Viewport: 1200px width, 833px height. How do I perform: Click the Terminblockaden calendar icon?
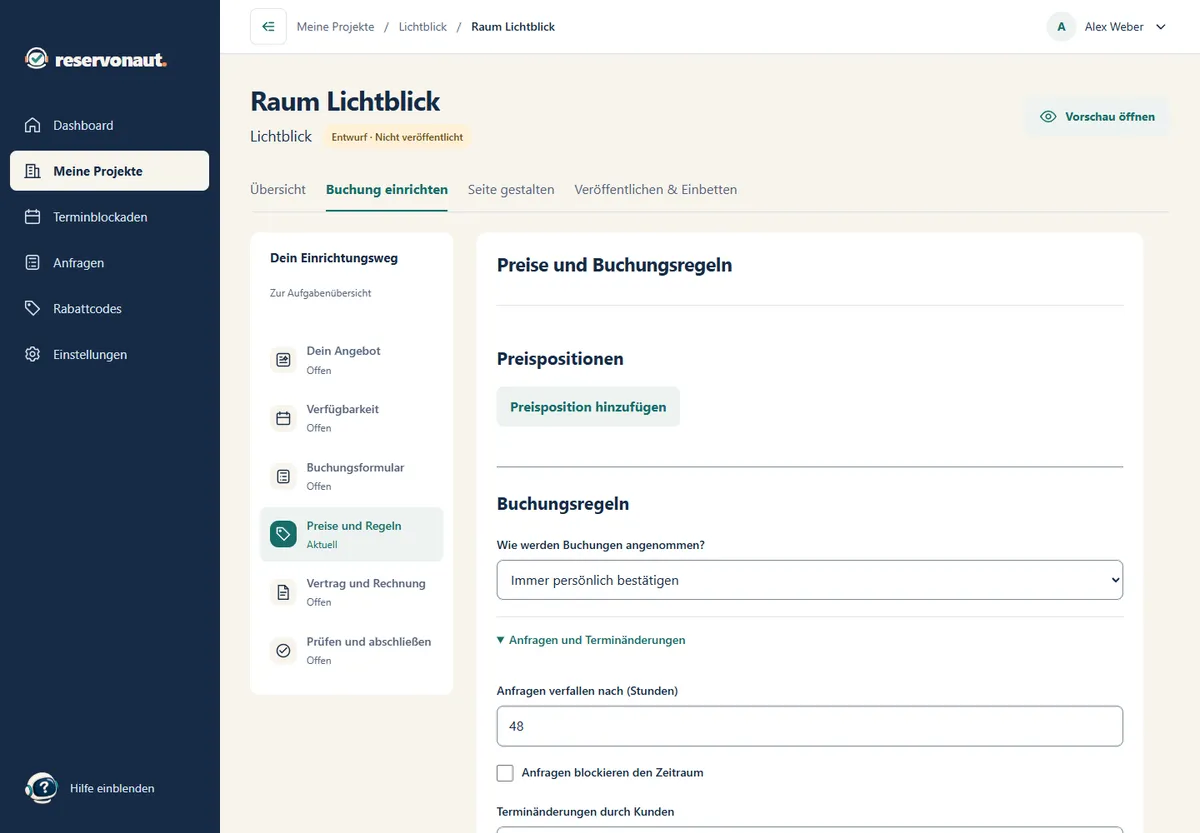click(x=33, y=217)
